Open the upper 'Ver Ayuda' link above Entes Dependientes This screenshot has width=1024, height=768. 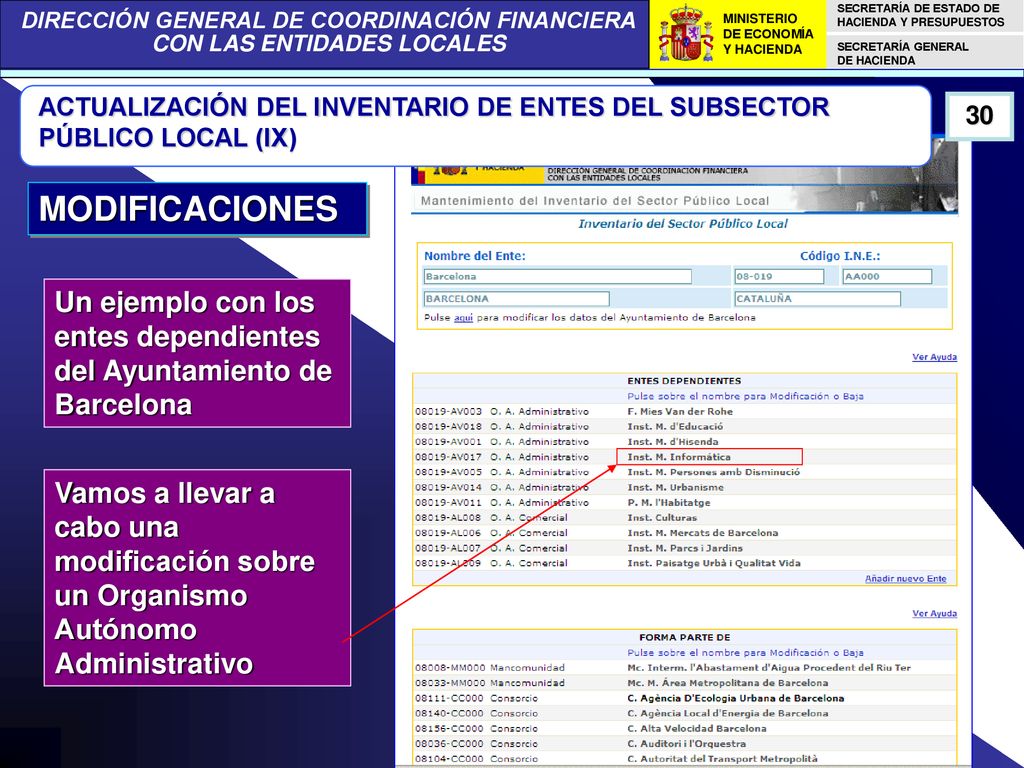[x=934, y=357]
